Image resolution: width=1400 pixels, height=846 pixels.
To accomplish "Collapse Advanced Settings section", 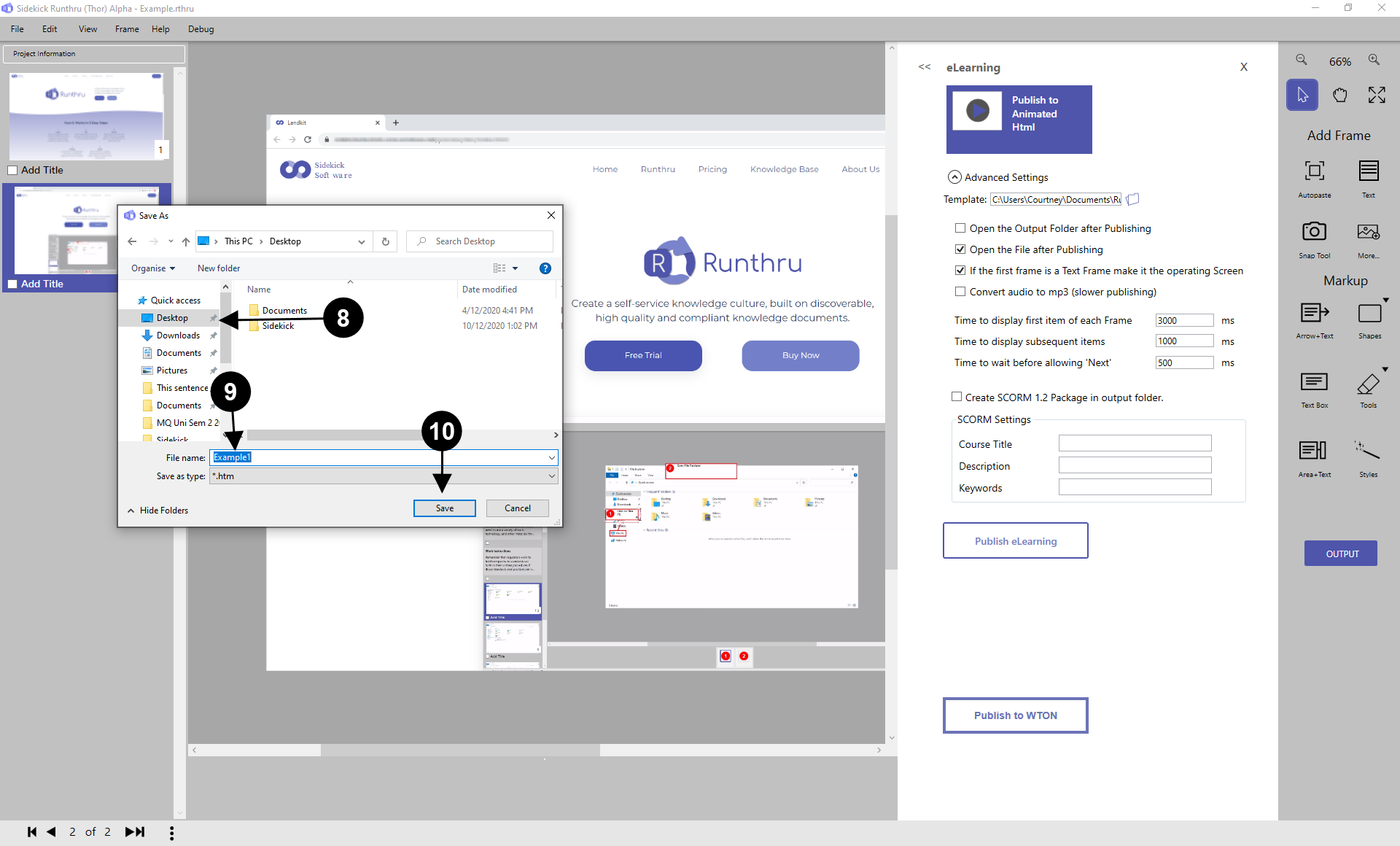I will click(x=954, y=177).
